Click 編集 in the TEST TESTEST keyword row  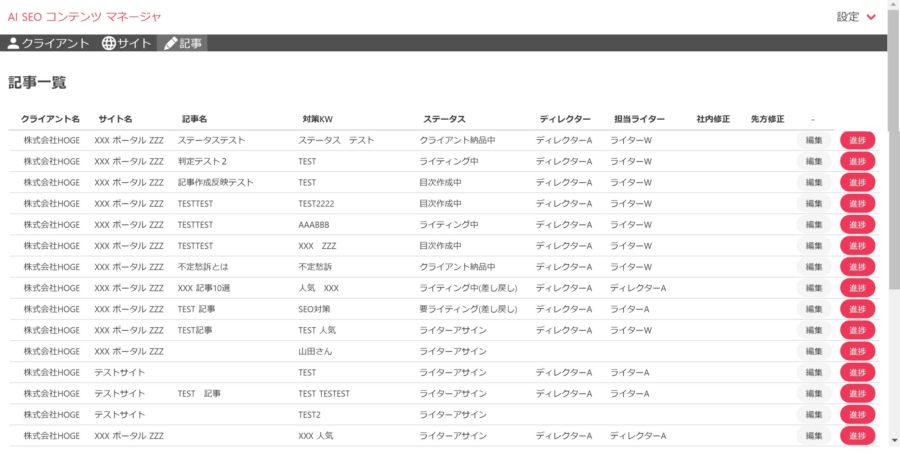[x=814, y=393]
